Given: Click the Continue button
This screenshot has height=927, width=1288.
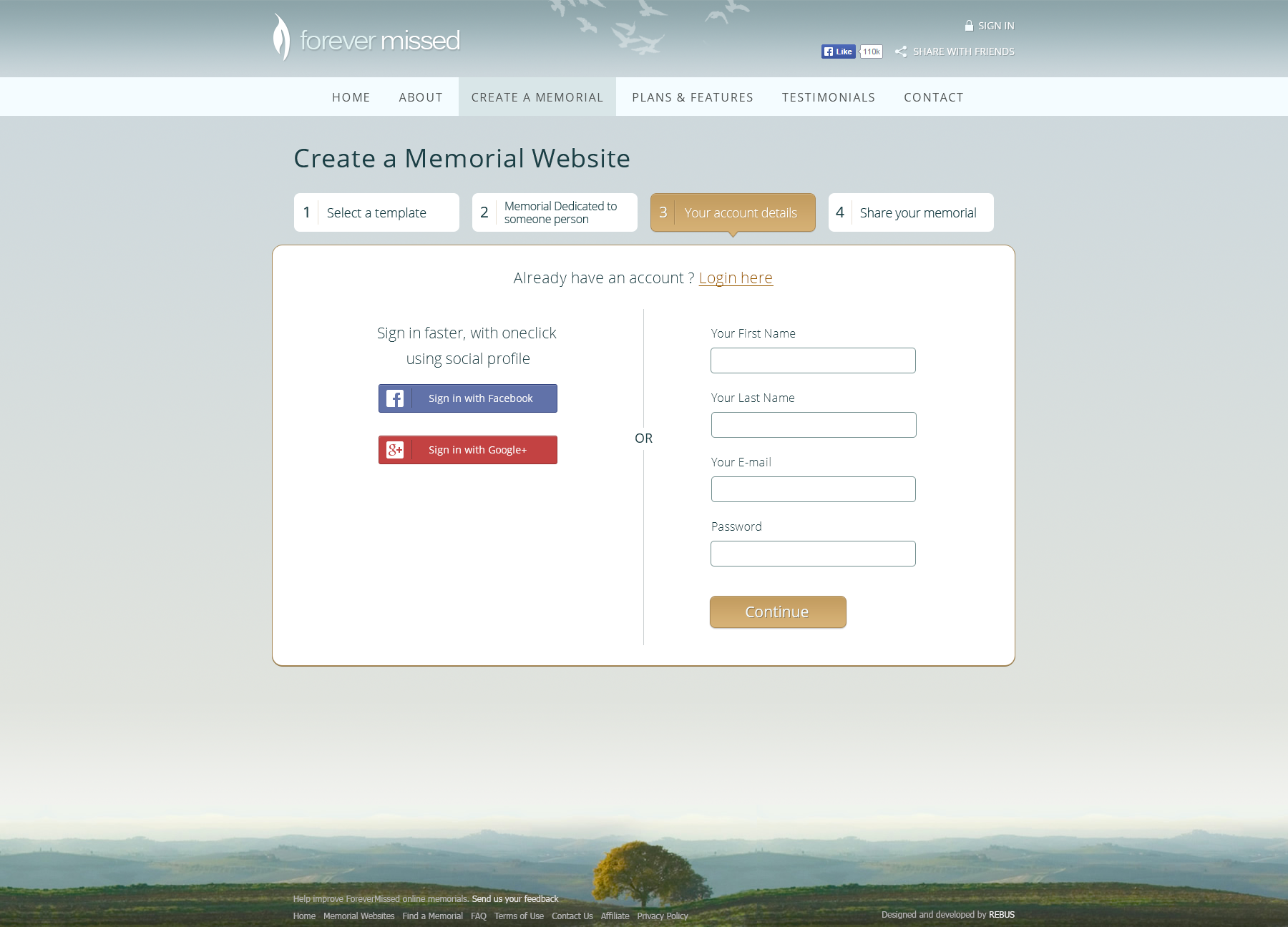Looking at the screenshot, I should (778, 612).
